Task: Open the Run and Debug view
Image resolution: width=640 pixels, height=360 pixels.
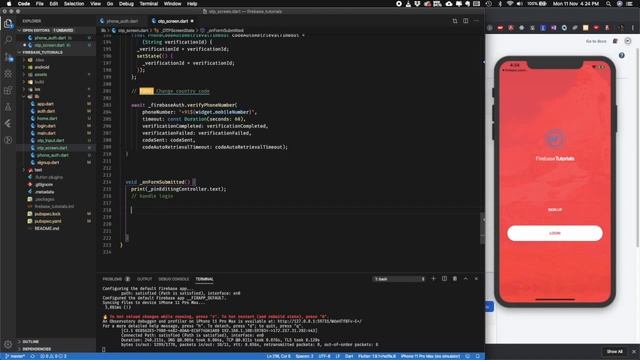Action: point(8,74)
